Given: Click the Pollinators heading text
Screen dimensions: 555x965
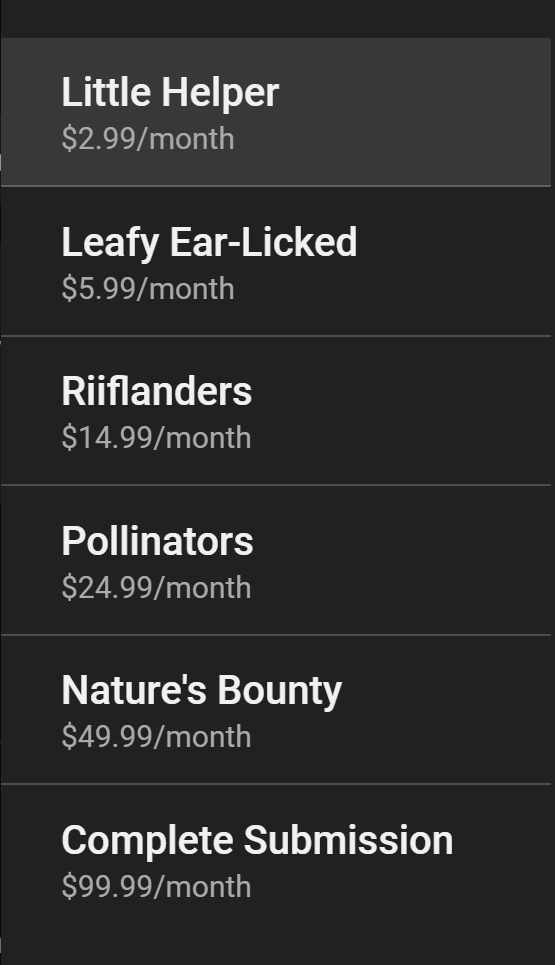Looking at the screenshot, I should [x=158, y=541].
